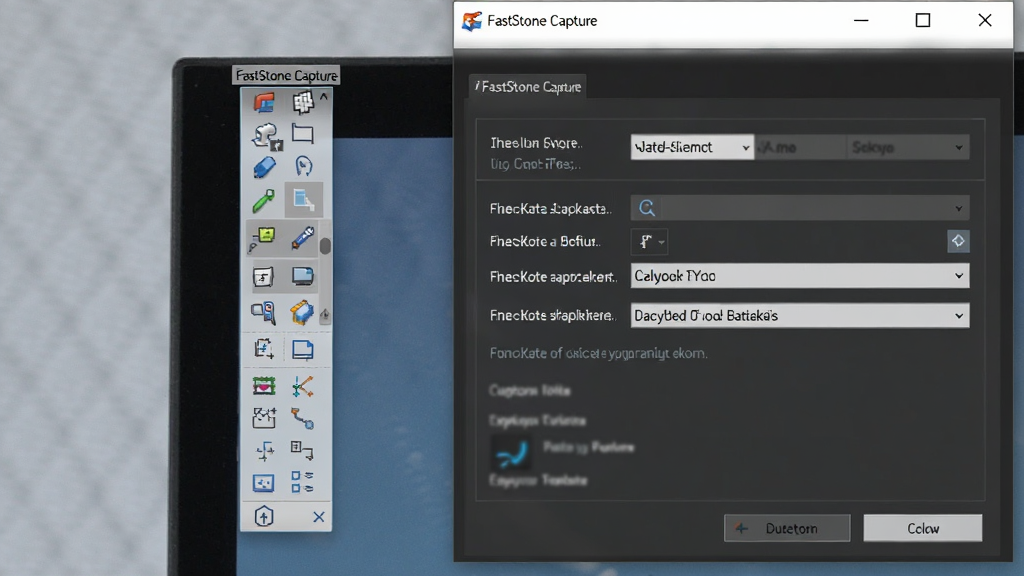The height and width of the screenshot is (576, 1024).
Task: Click the hexagon with up arrow icon
Action: click(264, 517)
